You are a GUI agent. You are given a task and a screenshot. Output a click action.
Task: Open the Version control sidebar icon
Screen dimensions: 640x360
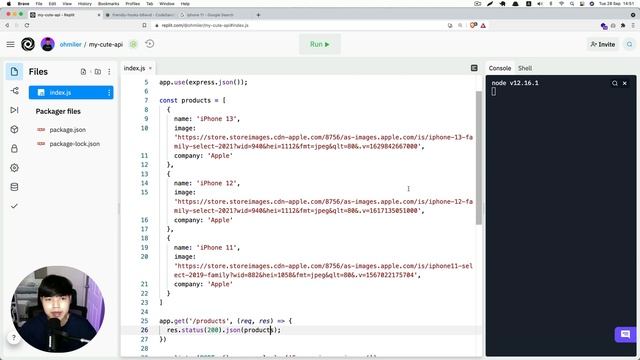14,91
